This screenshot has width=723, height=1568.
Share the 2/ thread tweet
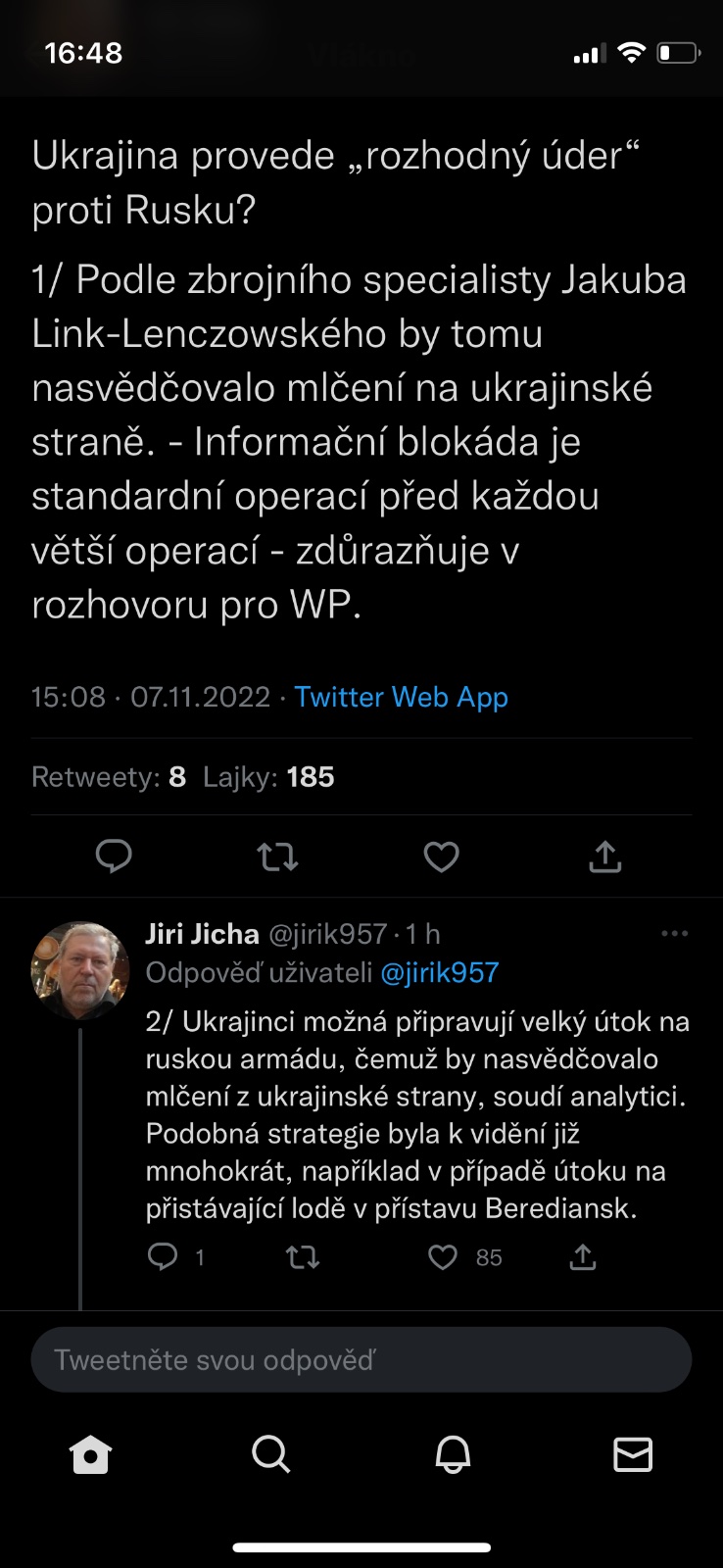[x=583, y=1256]
